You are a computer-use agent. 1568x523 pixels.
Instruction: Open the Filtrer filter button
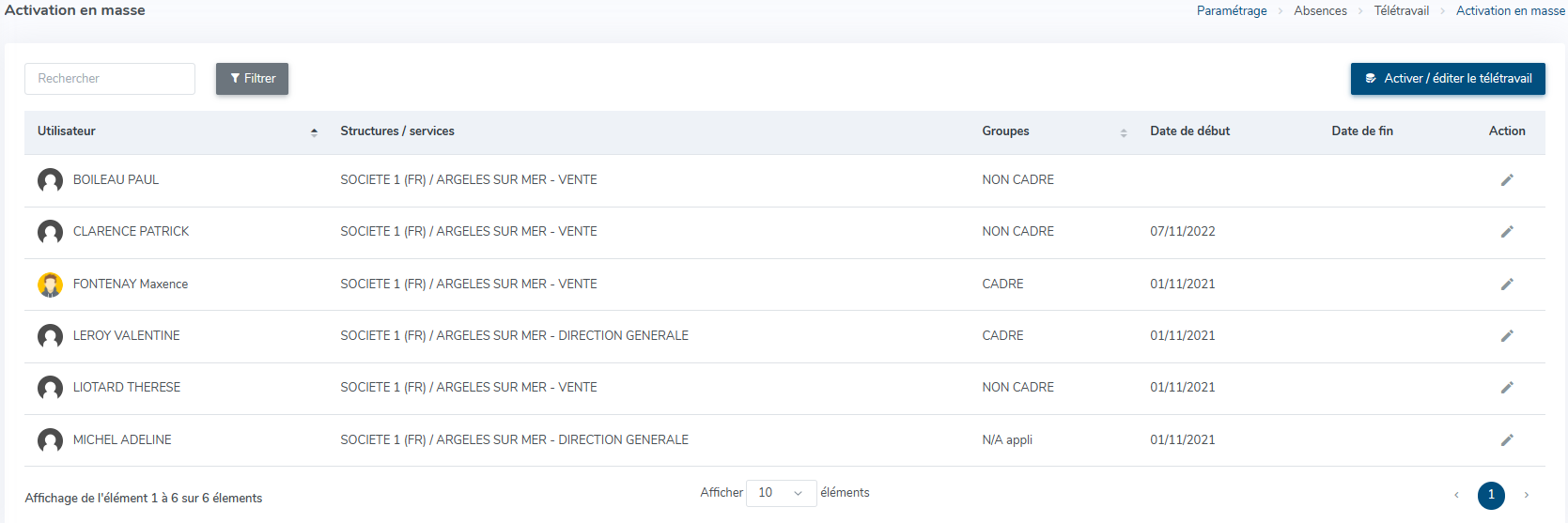tap(252, 79)
